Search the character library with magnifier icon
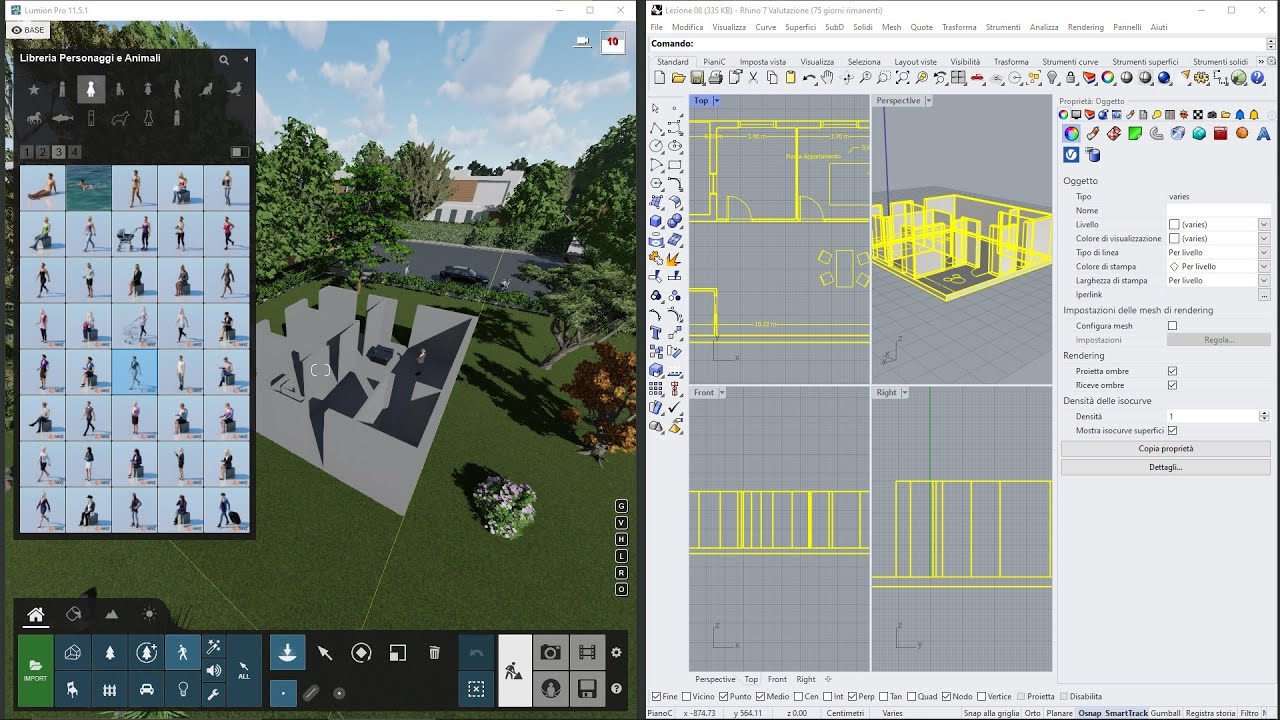Viewport: 1280px width, 720px height. [x=224, y=60]
